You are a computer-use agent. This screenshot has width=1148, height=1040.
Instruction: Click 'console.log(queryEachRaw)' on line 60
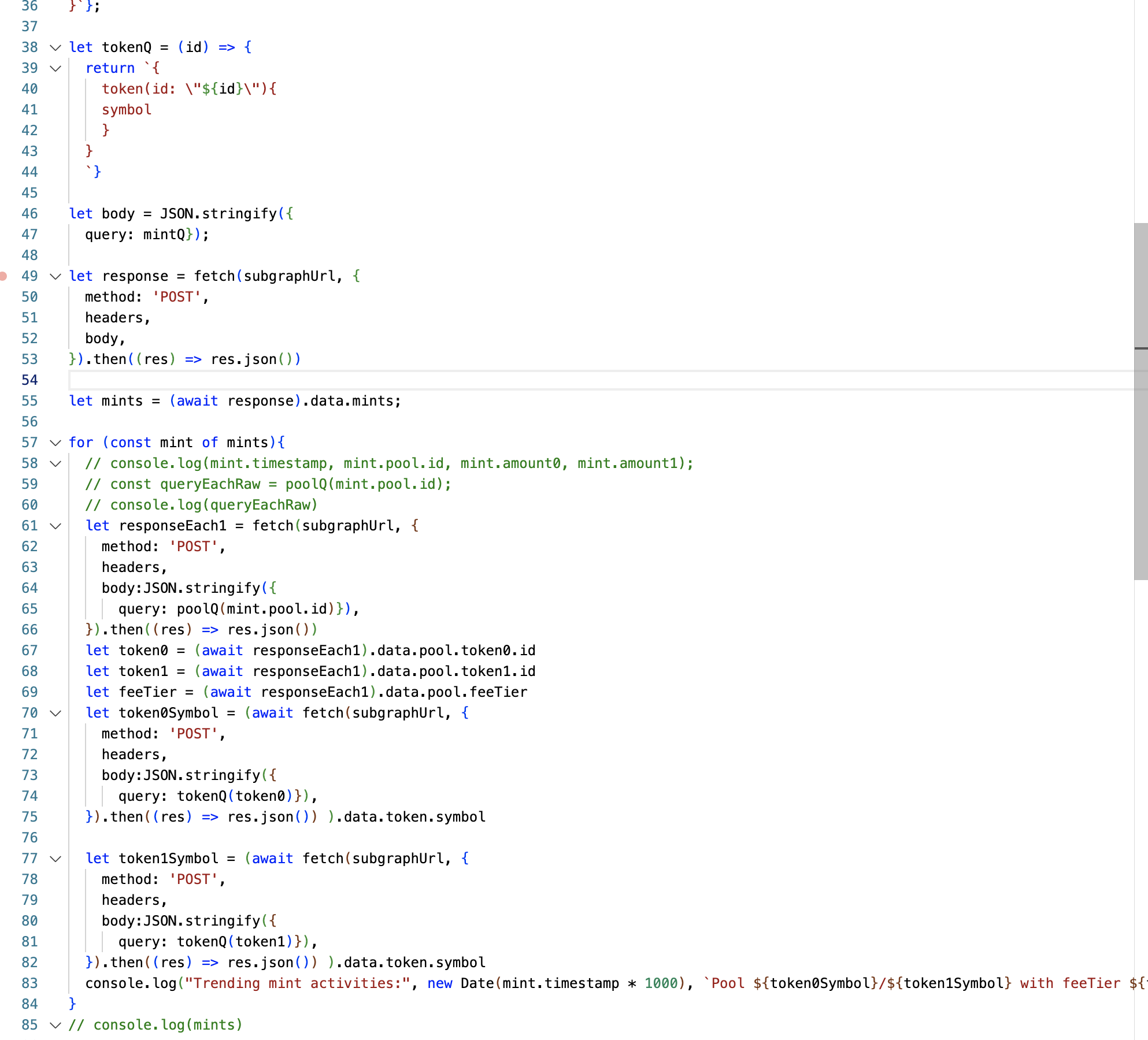point(214,505)
